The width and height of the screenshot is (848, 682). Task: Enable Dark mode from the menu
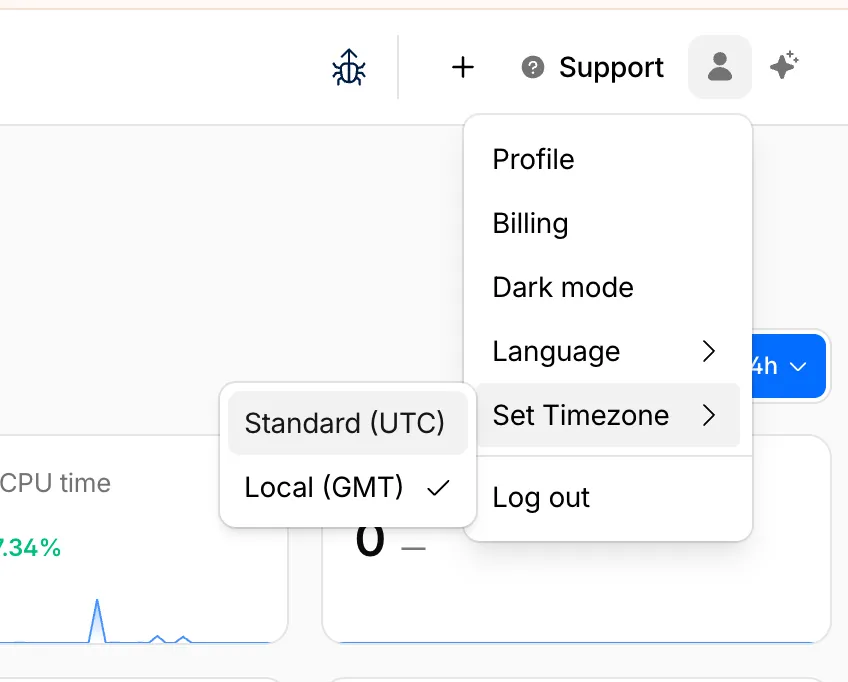(562, 287)
